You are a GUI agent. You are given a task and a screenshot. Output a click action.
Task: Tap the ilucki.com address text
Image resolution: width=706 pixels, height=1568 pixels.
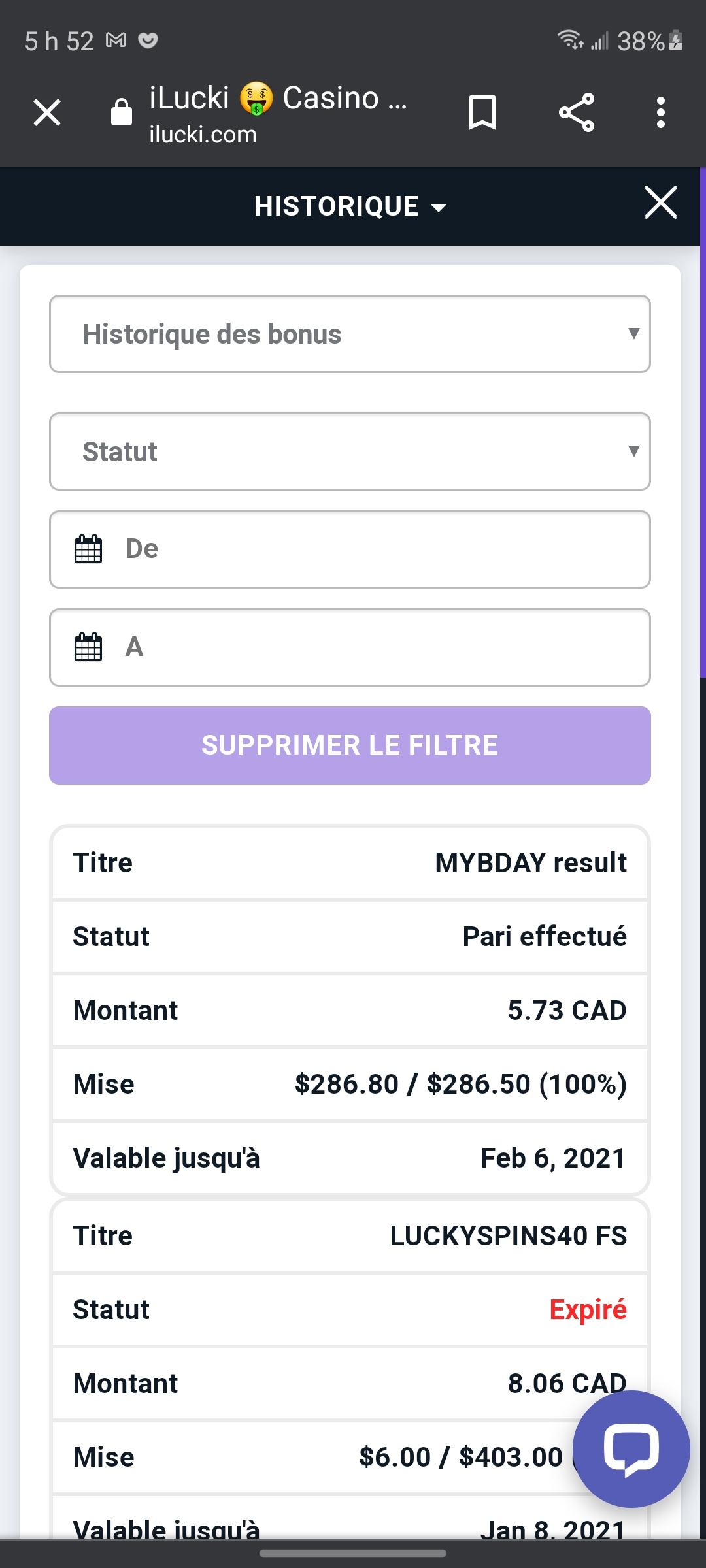point(203,135)
